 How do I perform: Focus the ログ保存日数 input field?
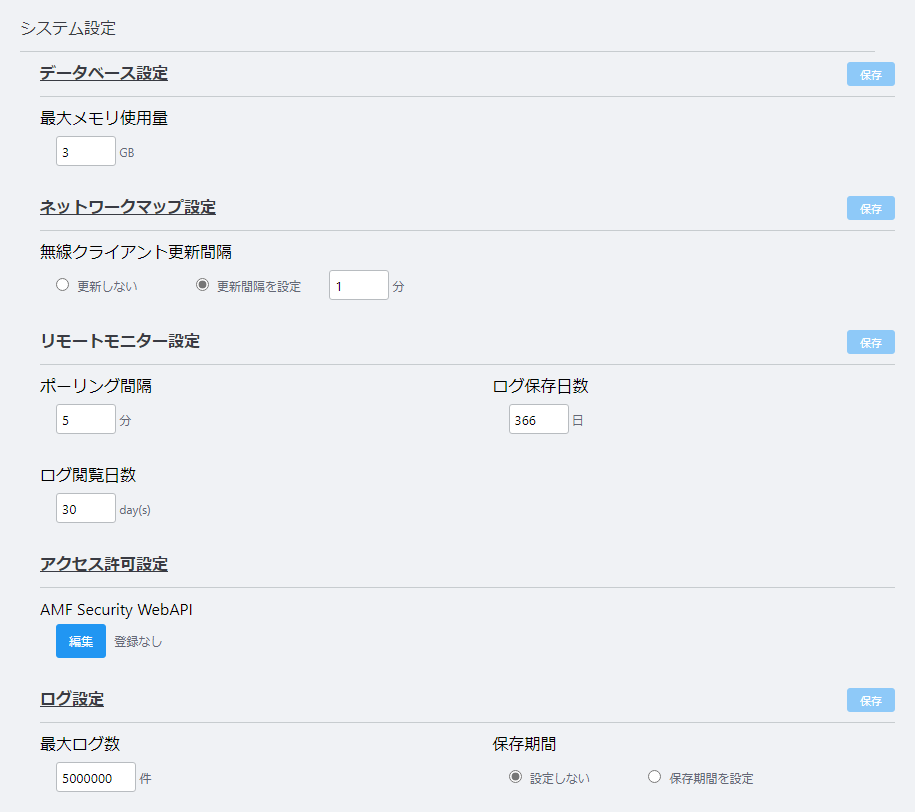[x=539, y=419]
